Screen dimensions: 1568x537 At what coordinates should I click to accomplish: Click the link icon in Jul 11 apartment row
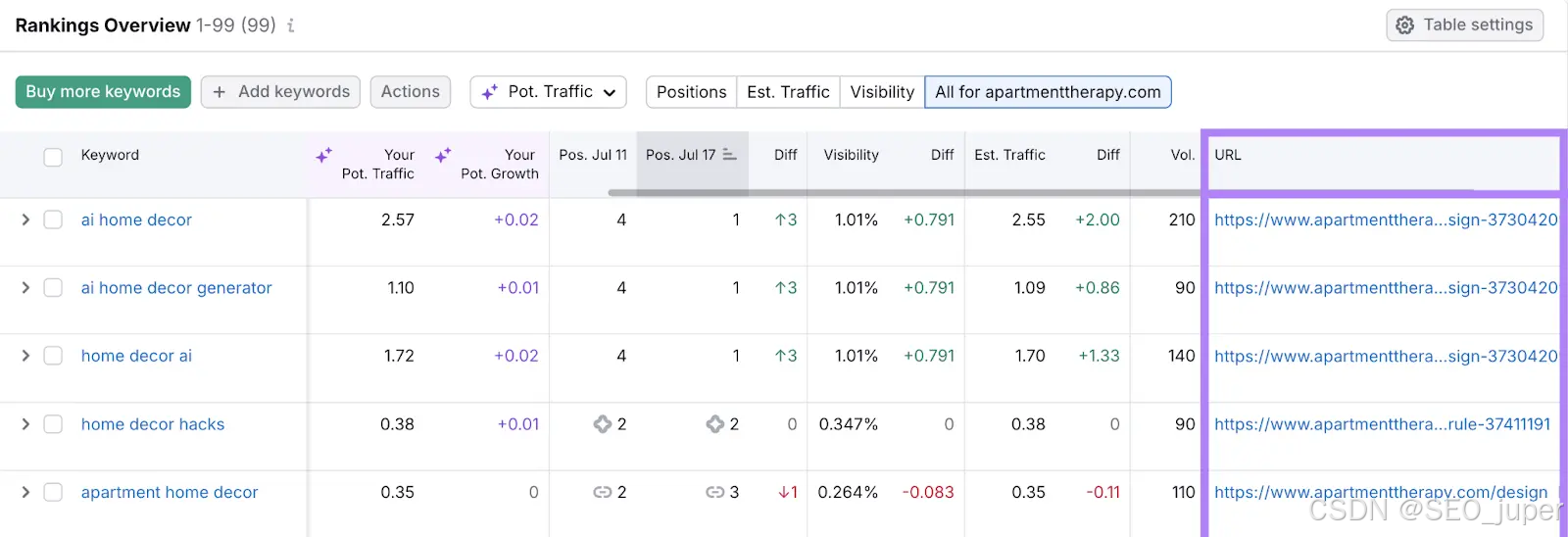[x=603, y=492]
